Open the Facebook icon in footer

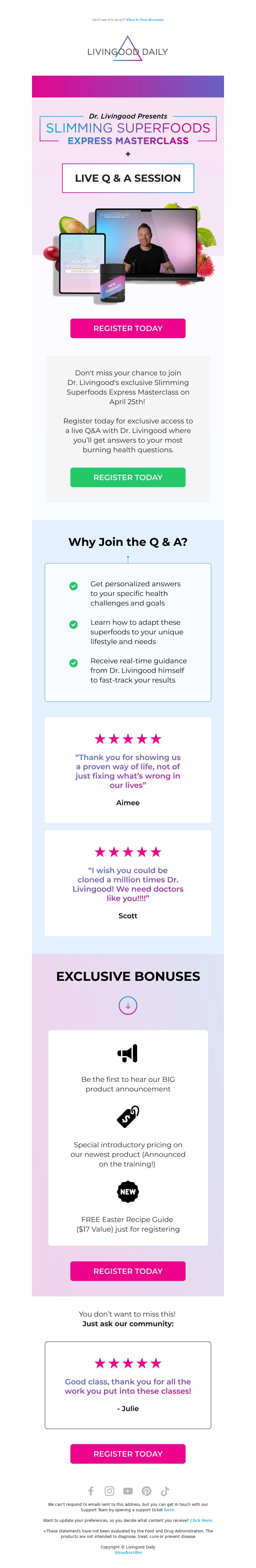(91, 1491)
